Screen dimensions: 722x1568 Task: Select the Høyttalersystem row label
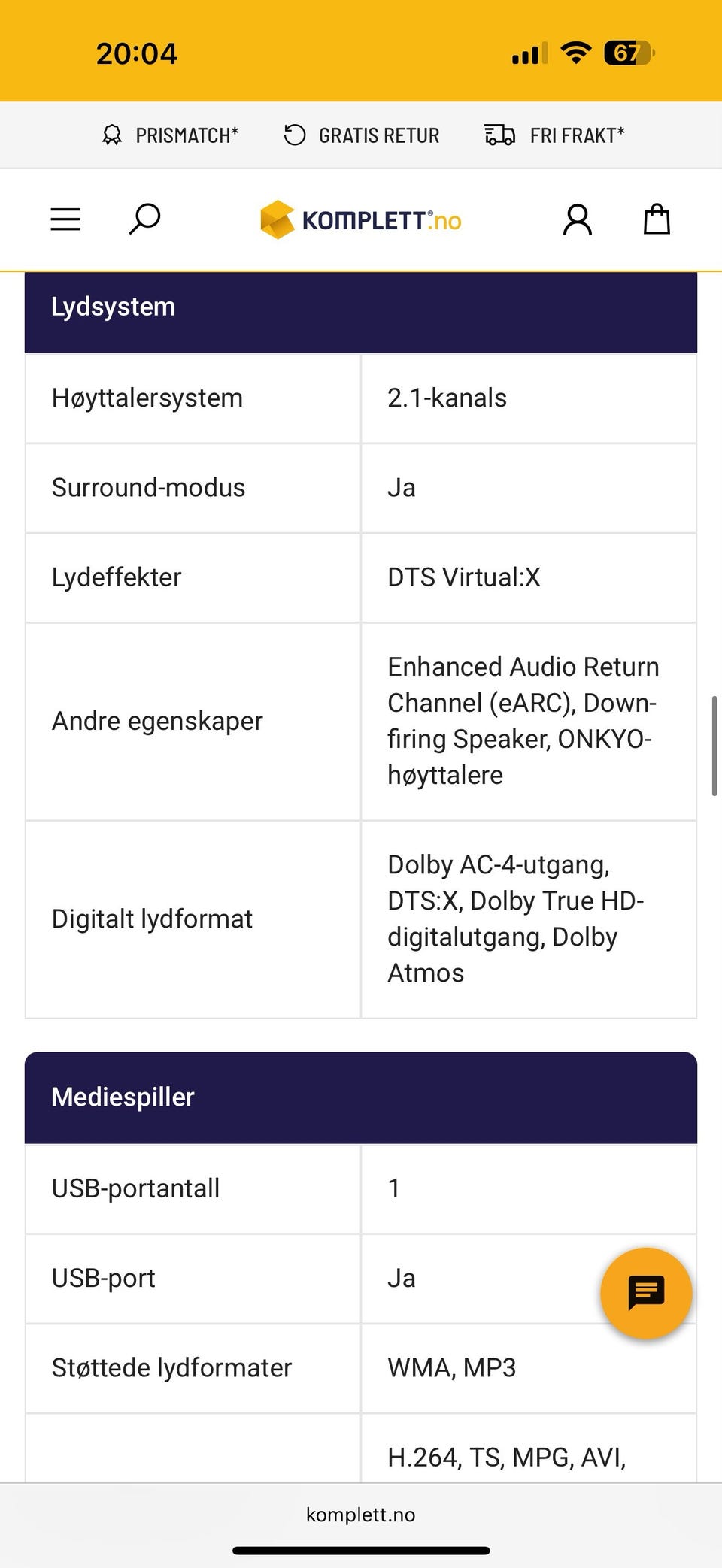point(147,398)
